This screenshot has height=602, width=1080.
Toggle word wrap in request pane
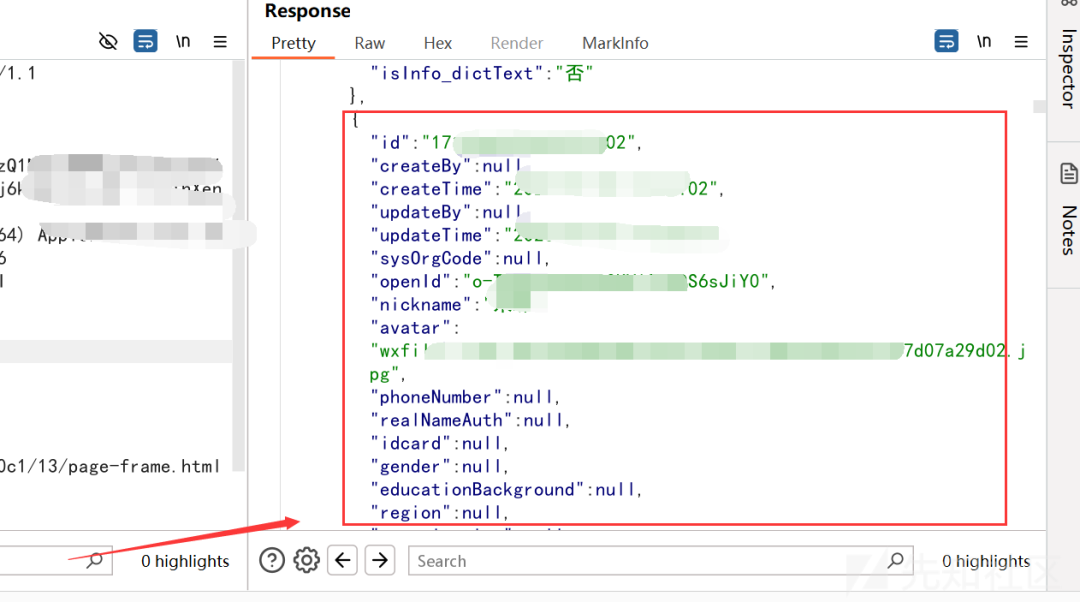click(x=145, y=41)
